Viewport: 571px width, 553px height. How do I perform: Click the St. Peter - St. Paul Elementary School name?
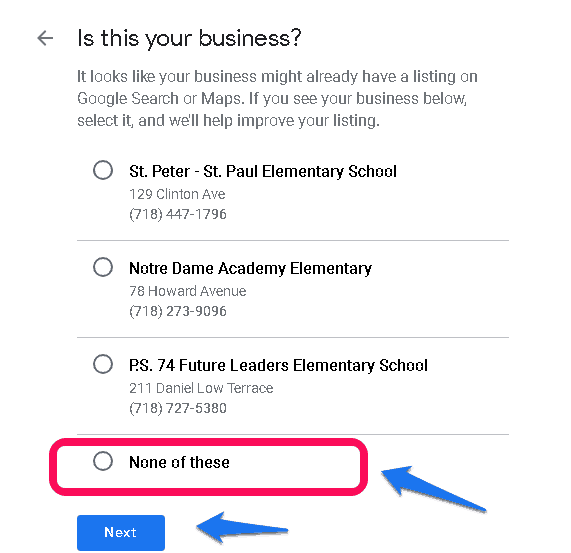pos(263,171)
